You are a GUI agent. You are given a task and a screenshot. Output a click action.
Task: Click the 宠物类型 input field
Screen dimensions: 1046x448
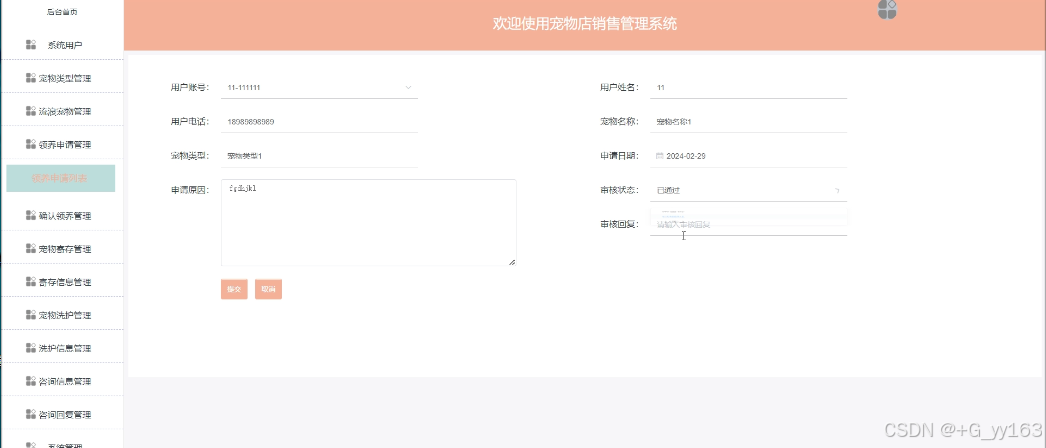click(319, 156)
